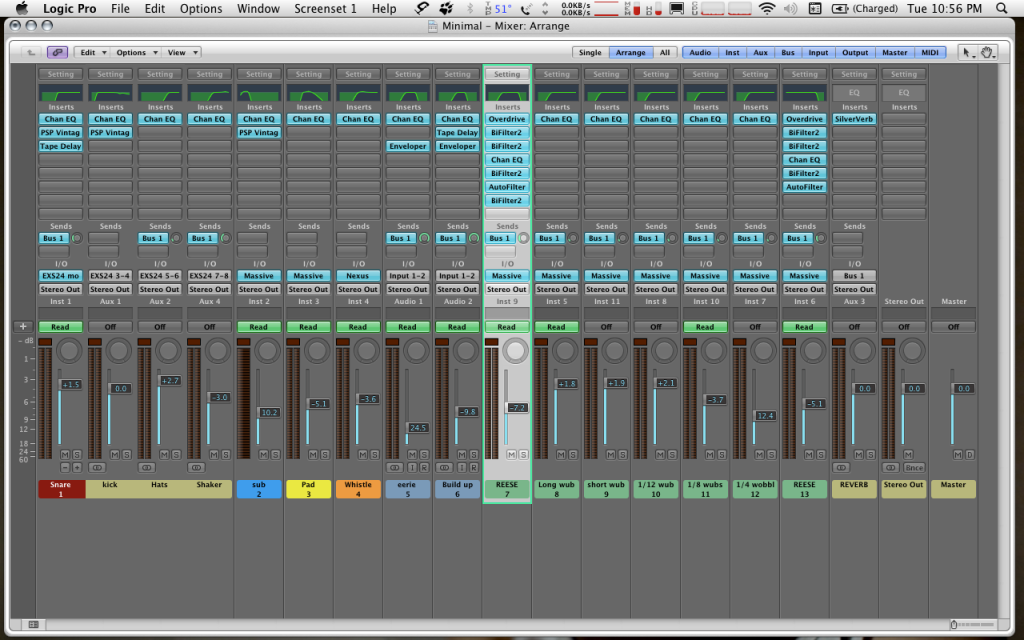Image resolution: width=1024 pixels, height=640 pixels.
Task: Open the Edit dropdown in mixer toolbar
Action: click(91, 52)
